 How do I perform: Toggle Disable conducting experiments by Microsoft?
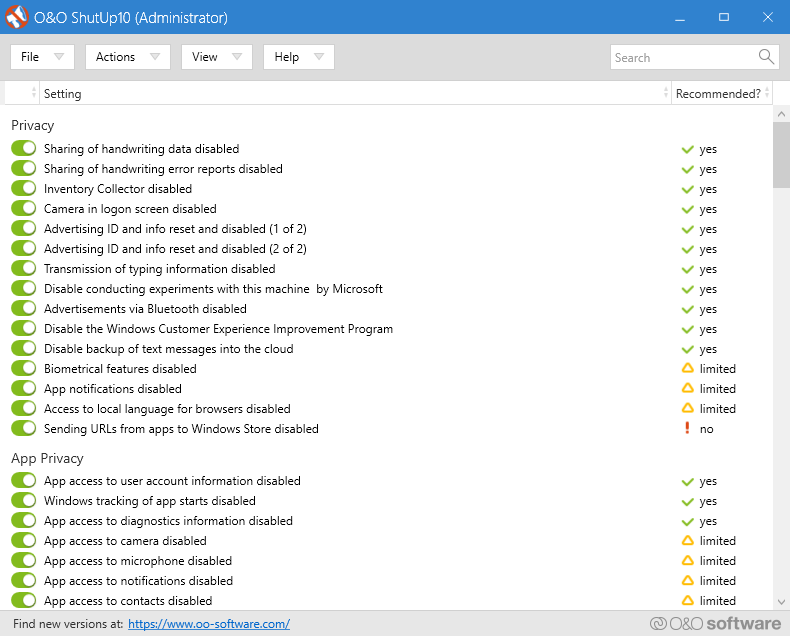click(x=23, y=288)
